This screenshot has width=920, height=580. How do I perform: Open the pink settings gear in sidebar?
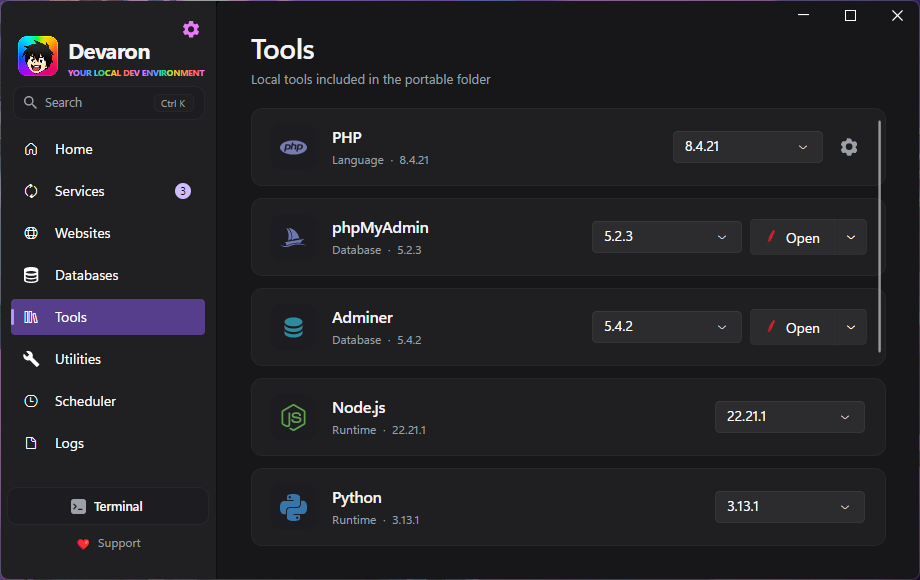click(x=191, y=29)
